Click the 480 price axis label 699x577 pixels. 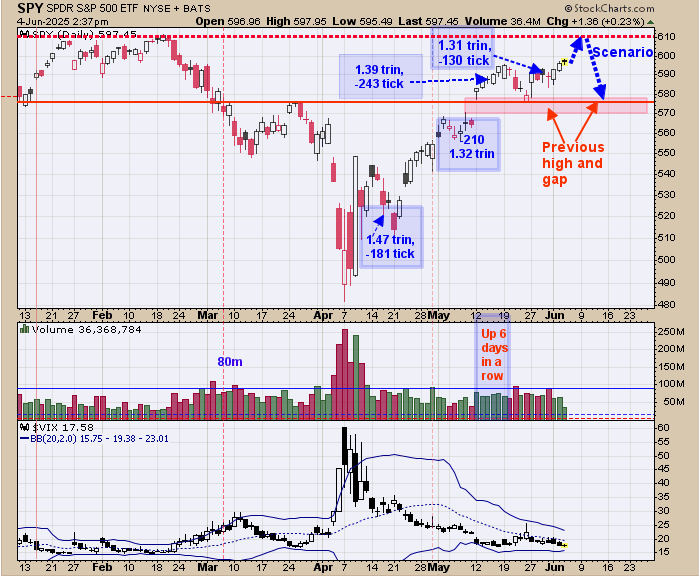pyautogui.click(x=666, y=305)
